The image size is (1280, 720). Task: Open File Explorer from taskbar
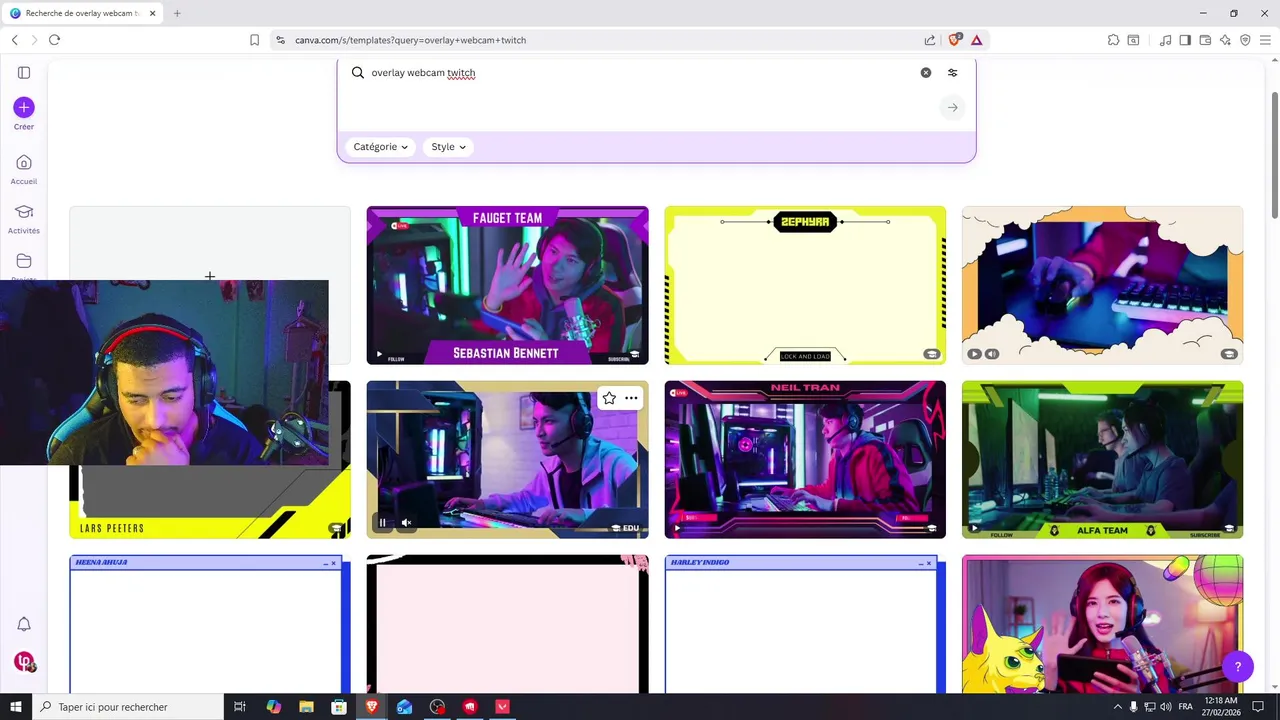(x=307, y=707)
